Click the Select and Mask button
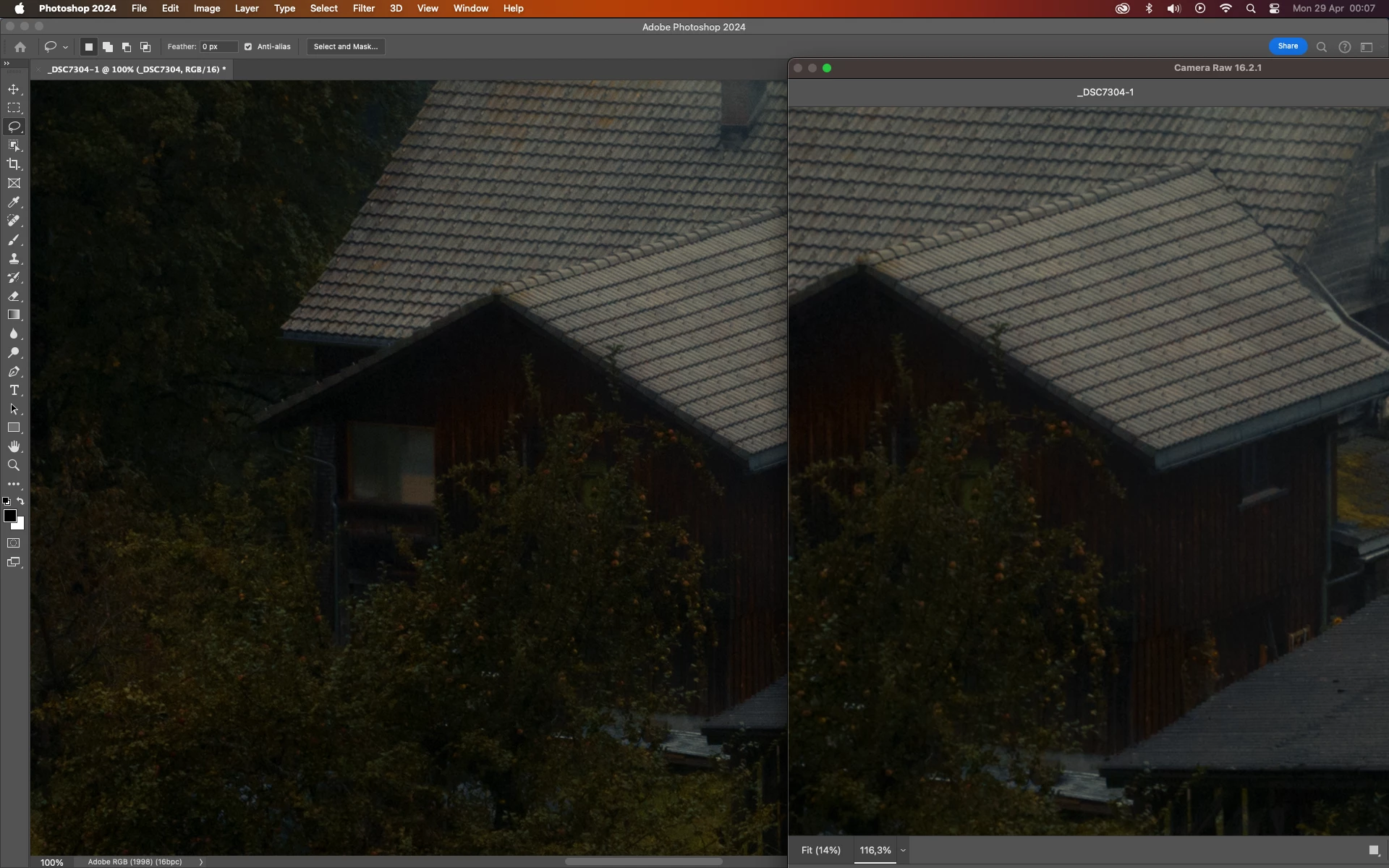This screenshot has height=868, width=1389. [345, 46]
